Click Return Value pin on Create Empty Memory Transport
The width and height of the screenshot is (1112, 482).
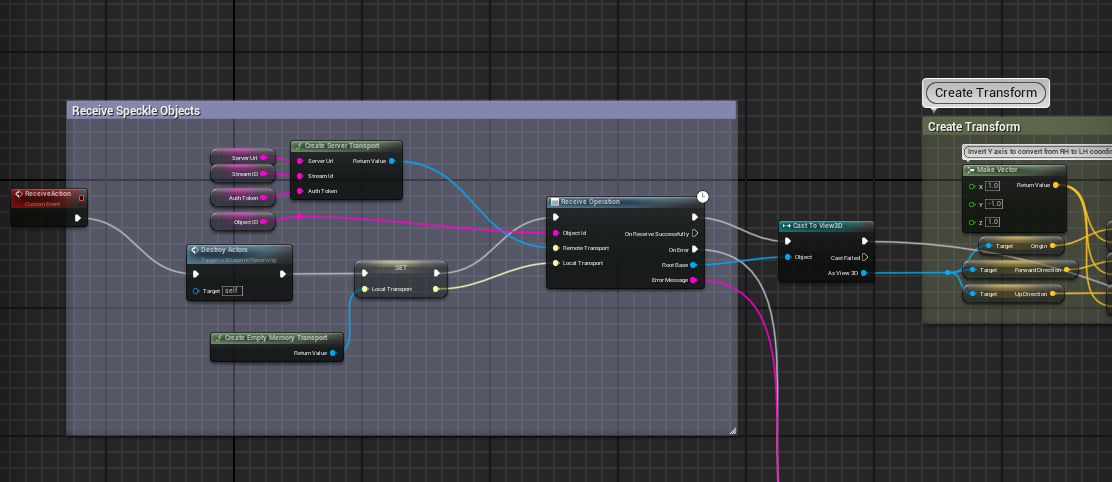(333, 352)
